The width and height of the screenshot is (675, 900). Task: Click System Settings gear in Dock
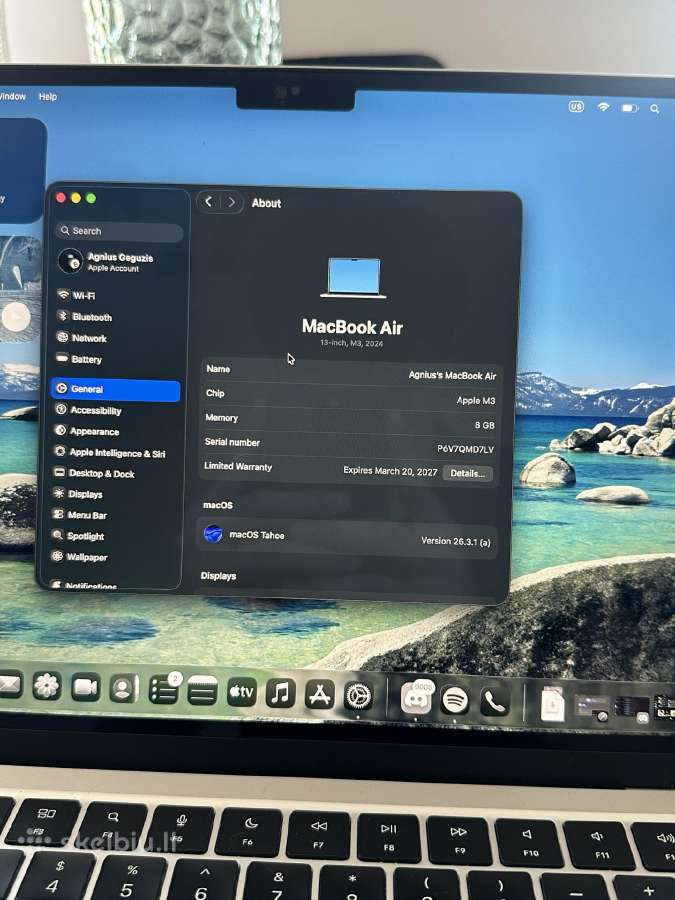(x=359, y=697)
